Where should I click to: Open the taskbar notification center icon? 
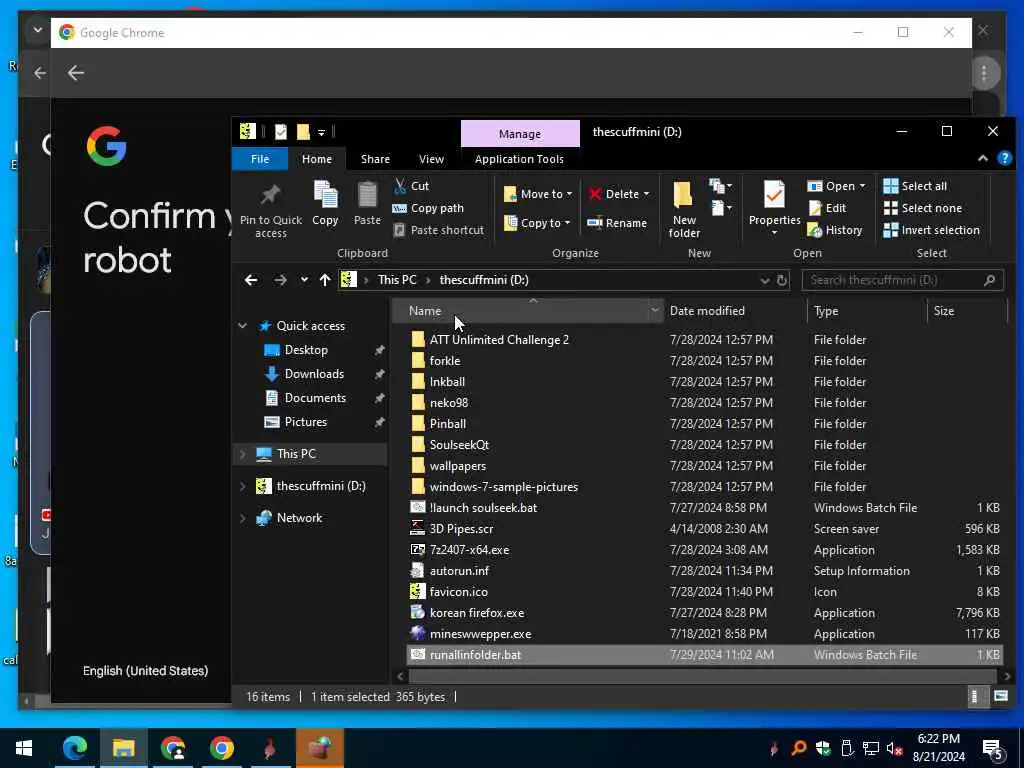pyautogui.click(x=992, y=748)
